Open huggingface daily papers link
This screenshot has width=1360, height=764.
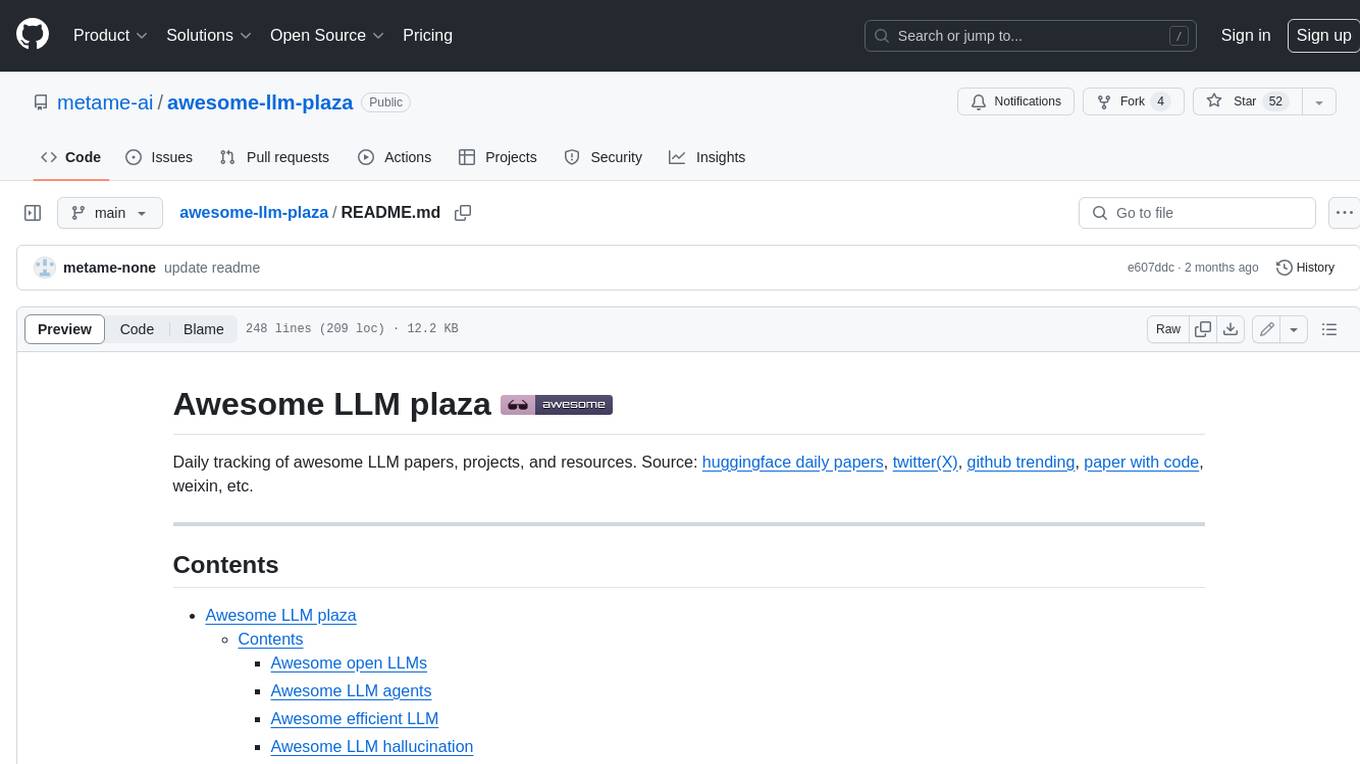[793, 462]
